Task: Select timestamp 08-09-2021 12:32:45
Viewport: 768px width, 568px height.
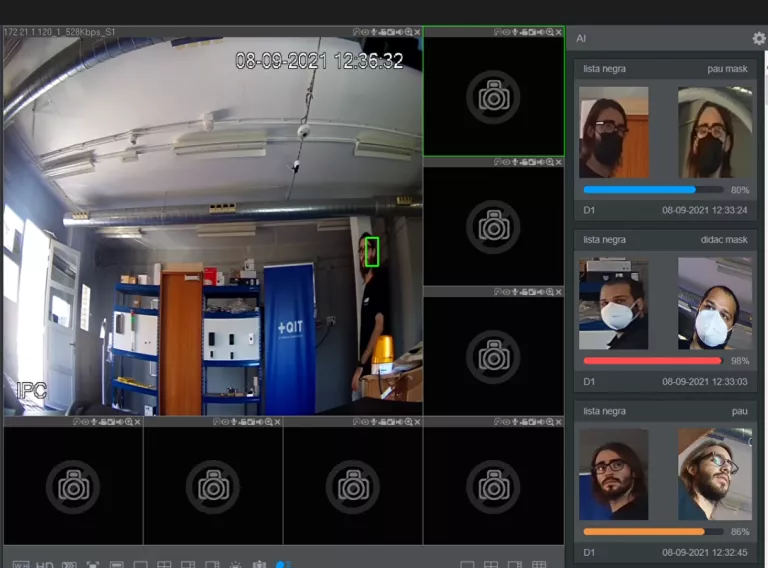Action: pos(705,552)
